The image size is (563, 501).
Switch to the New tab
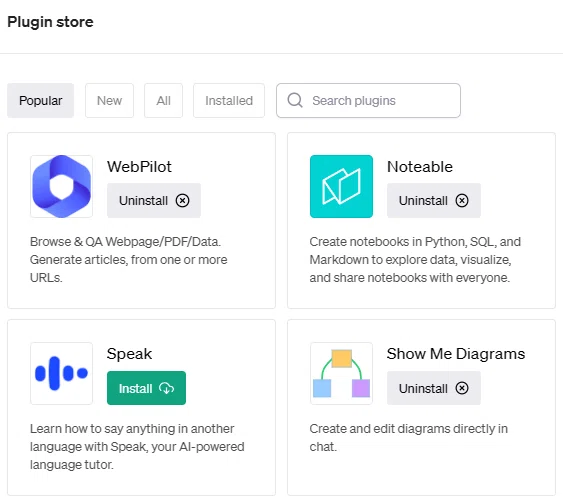(x=110, y=101)
